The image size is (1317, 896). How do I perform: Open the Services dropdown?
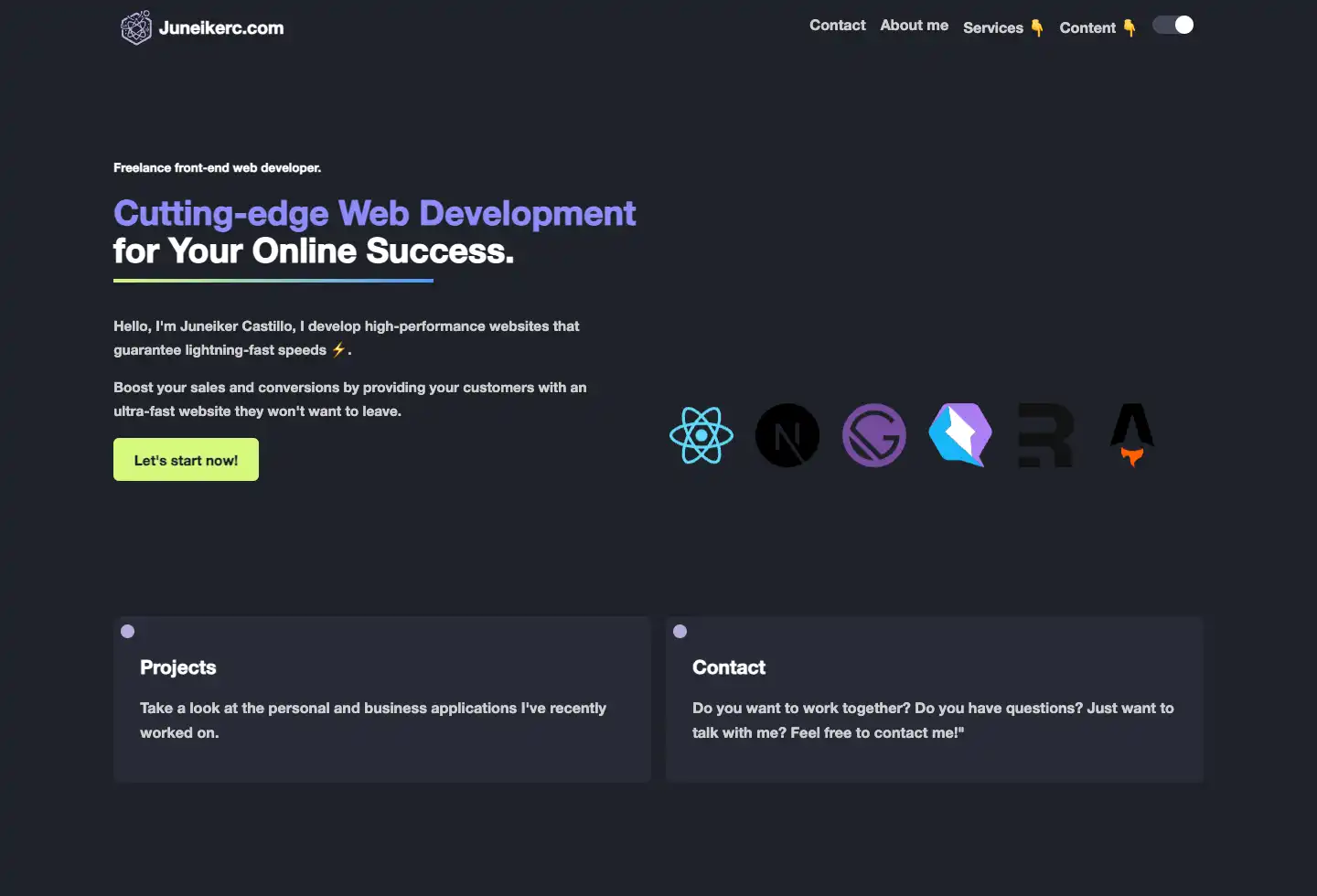point(993,27)
